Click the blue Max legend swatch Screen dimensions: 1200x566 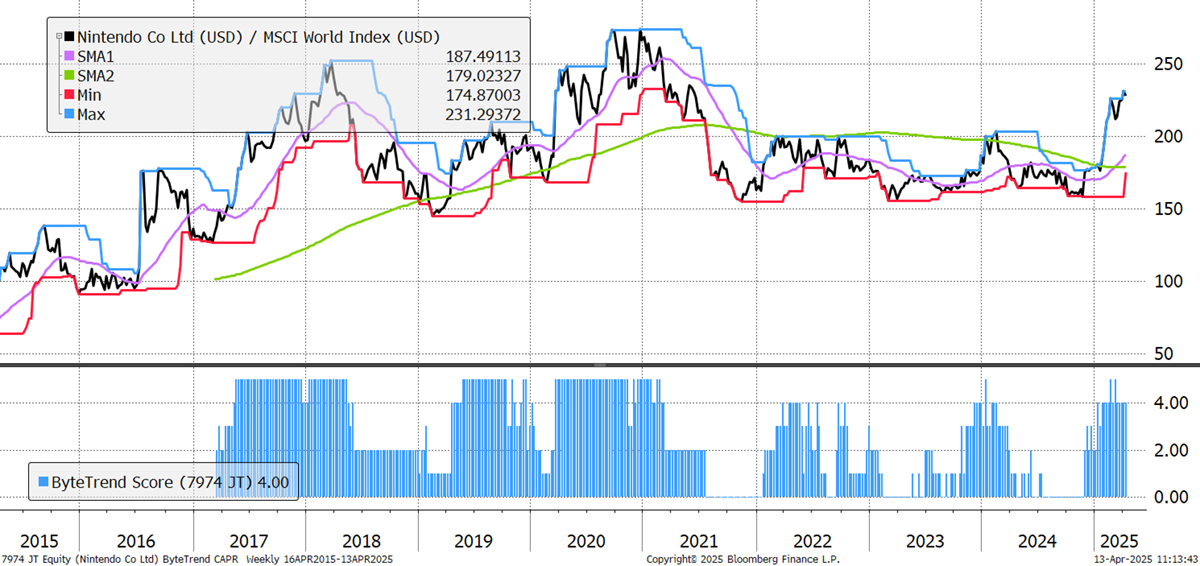pos(68,114)
